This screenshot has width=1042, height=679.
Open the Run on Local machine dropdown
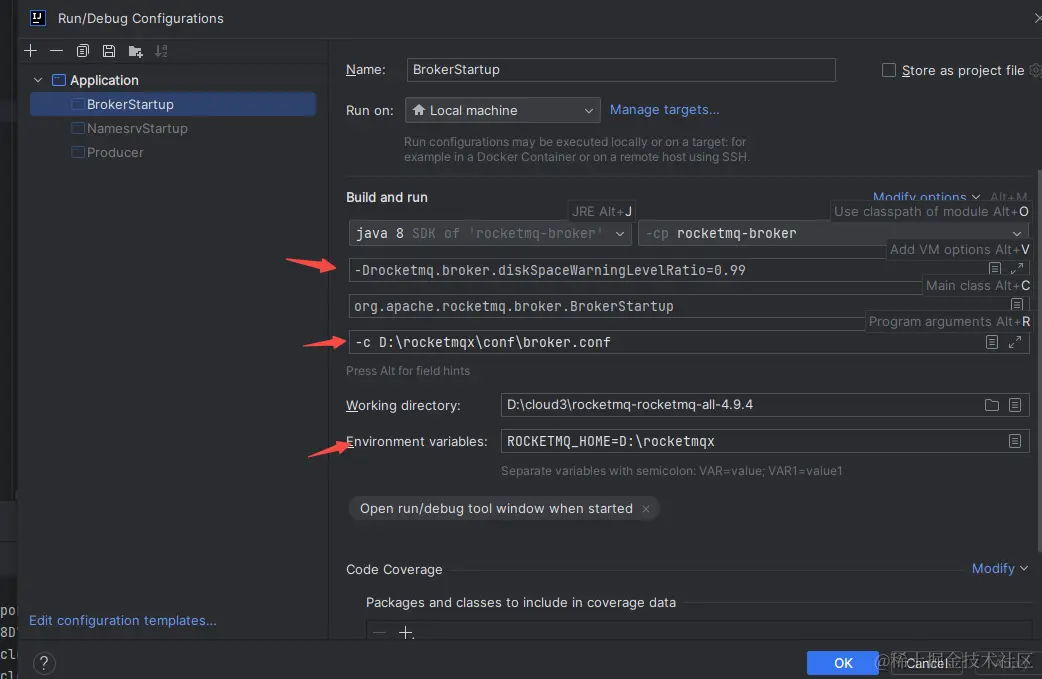[x=502, y=110]
